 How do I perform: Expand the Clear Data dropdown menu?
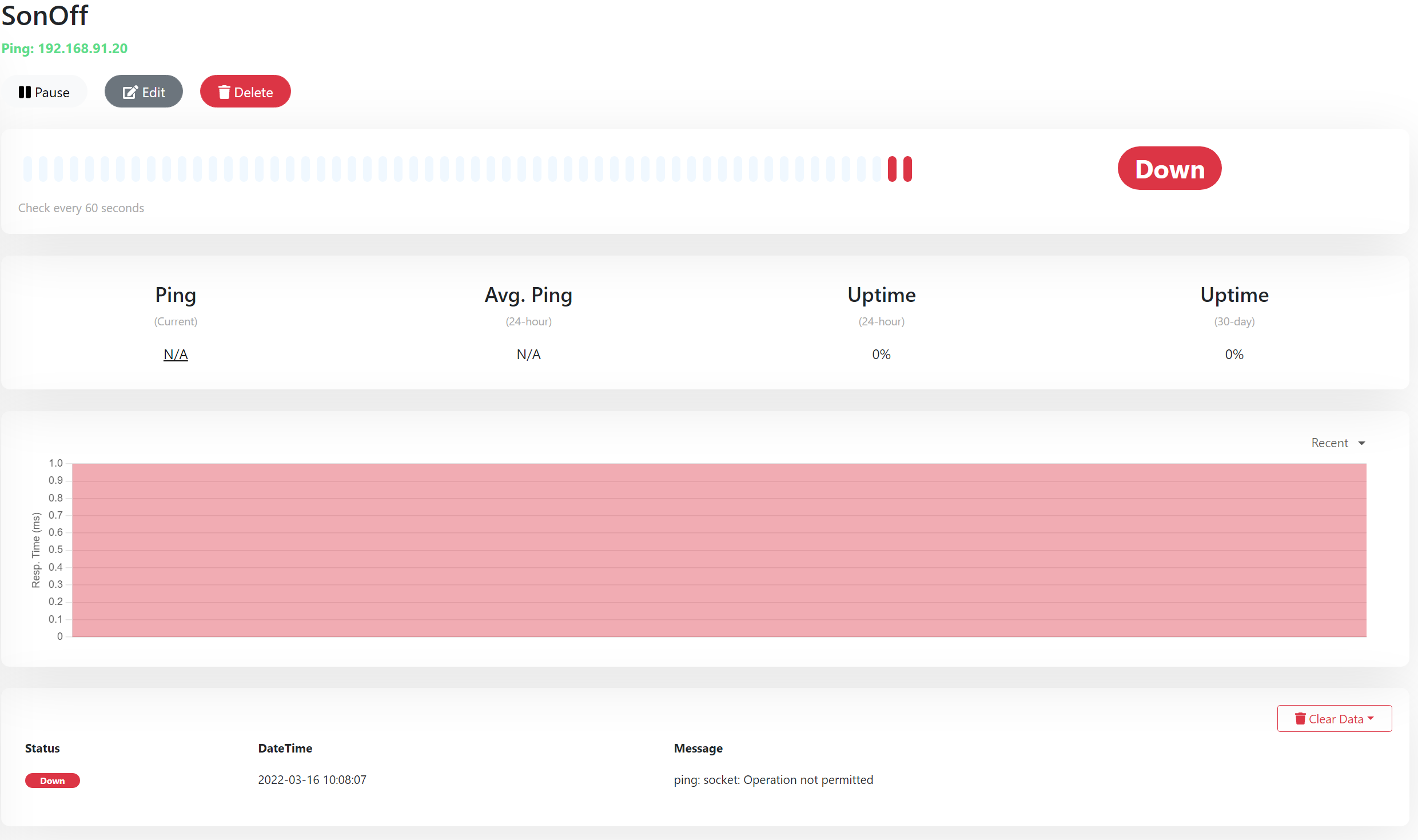[1335, 718]
